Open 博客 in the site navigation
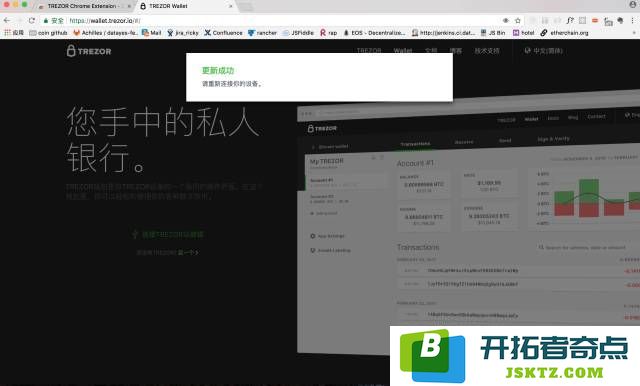Screen dimensions: 640x386 coord(456,51)
